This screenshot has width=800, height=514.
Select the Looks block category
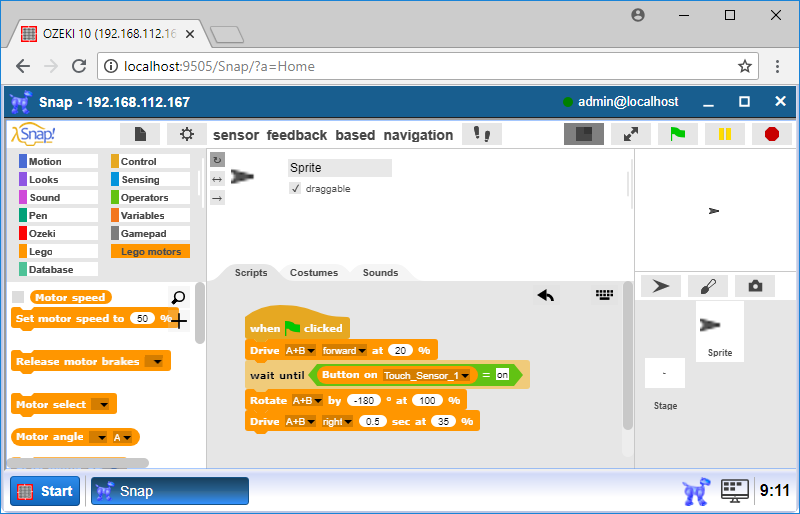tap(58, 179)
